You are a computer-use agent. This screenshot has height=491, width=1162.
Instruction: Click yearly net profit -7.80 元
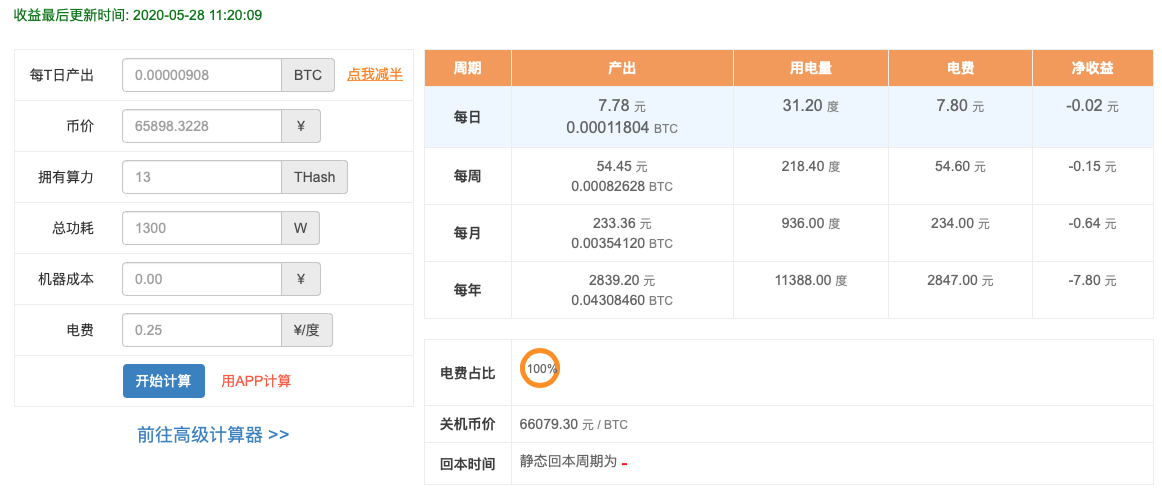[x=1093, y=281]
